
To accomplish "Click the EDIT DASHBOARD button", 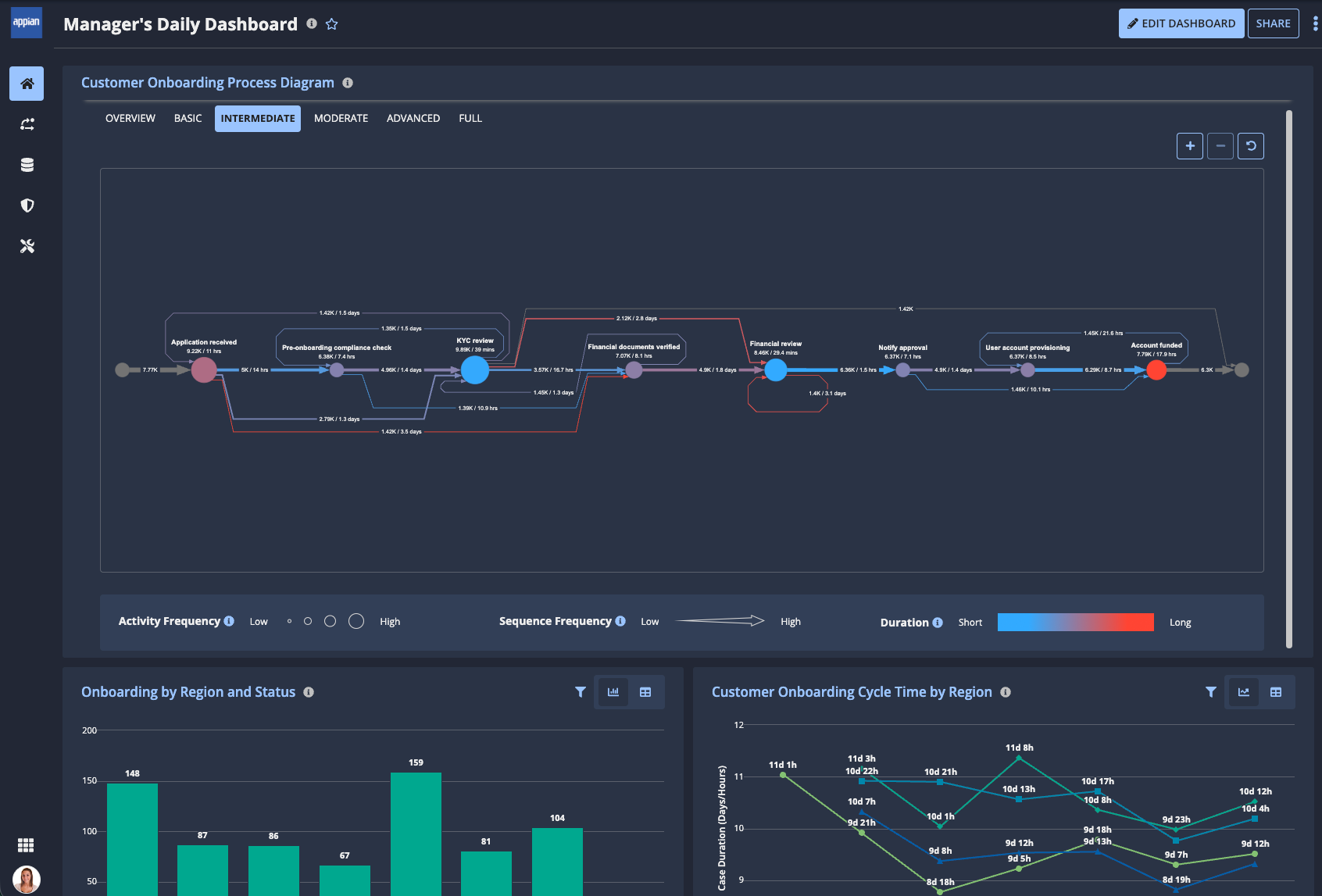I will click(x=1181, y=23).
